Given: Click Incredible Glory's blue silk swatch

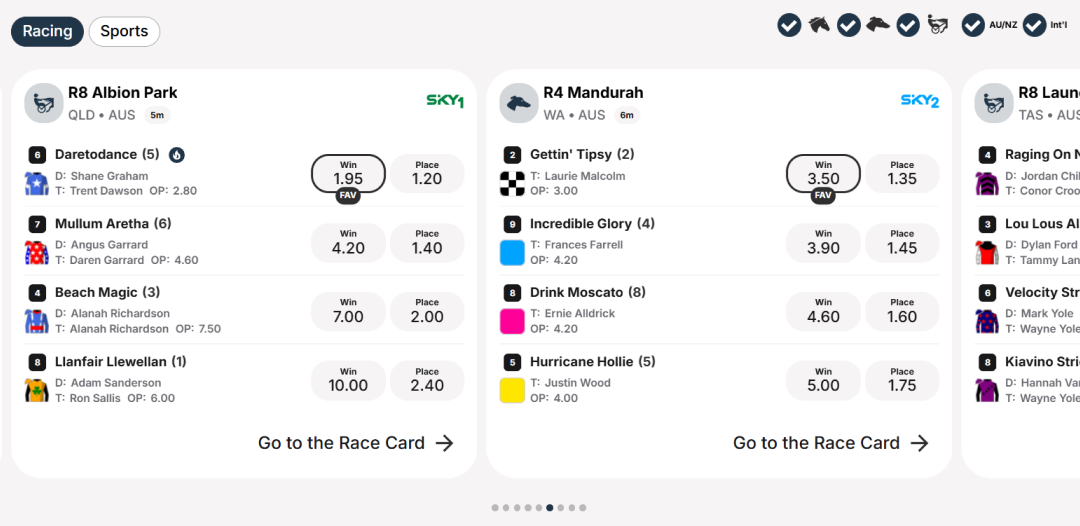Looking at the screenshot, I should coord(512,253).
